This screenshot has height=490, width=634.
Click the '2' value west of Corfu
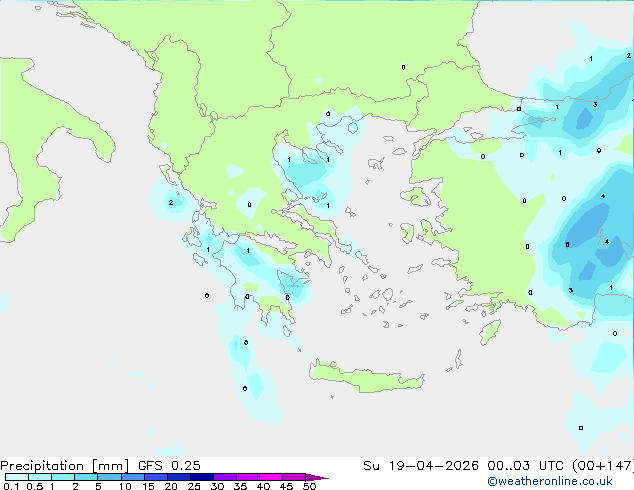click(x=171, y=203)
